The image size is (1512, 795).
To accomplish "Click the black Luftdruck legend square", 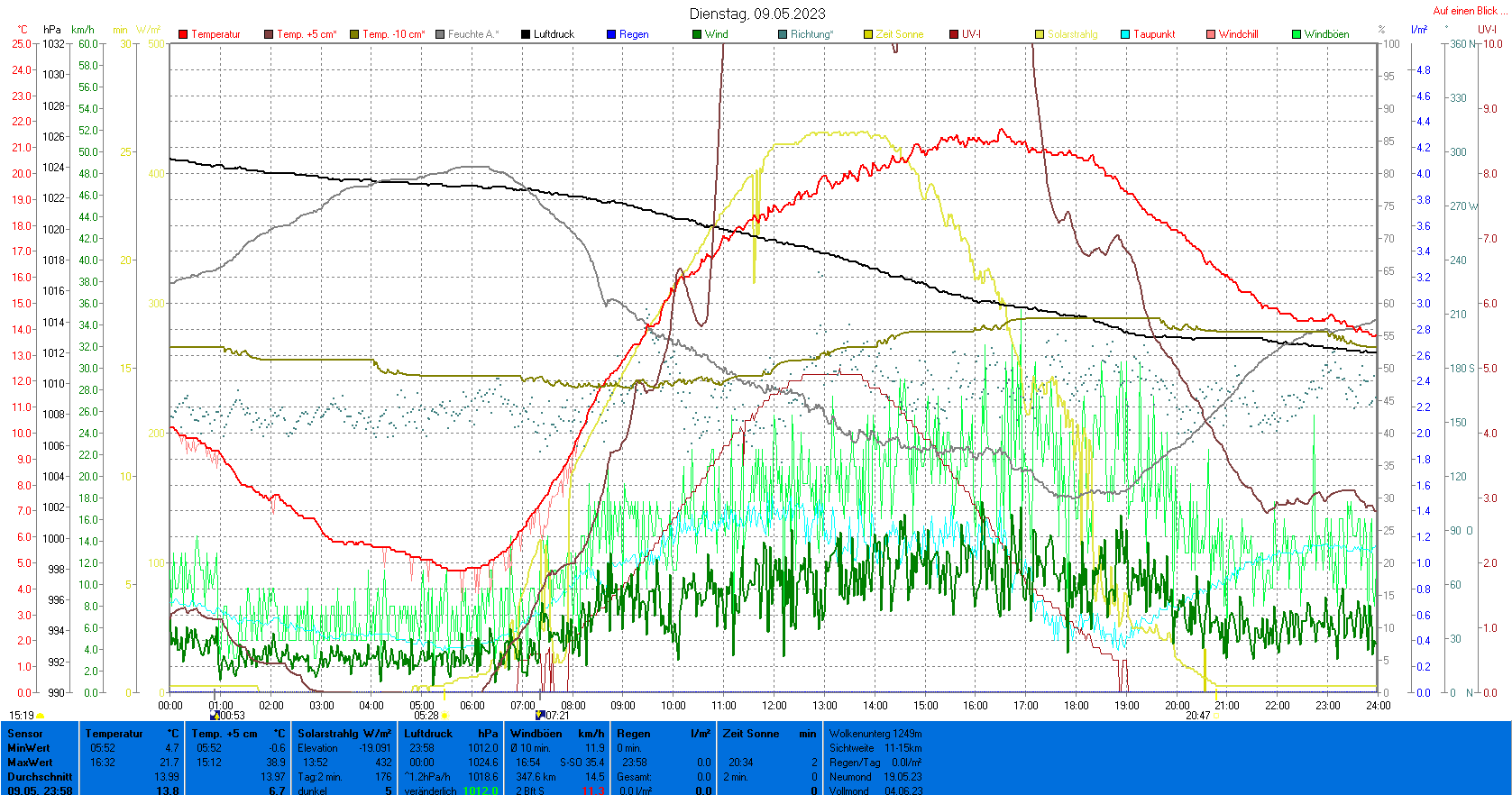I will pyautogui.click(x=526, y=34).
